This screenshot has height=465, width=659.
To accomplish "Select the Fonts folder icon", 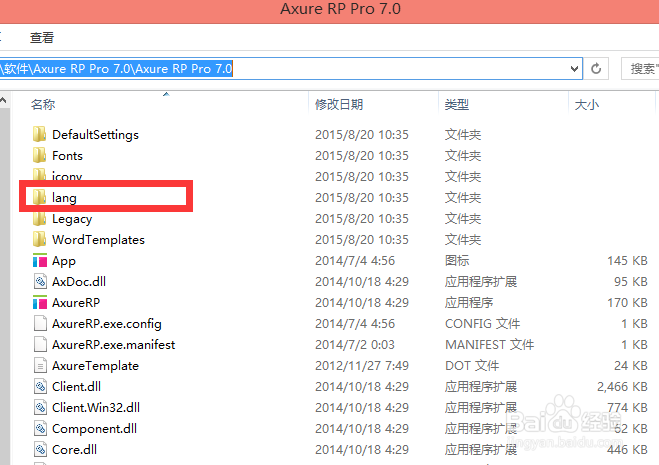I will click(x=40, y=155).
